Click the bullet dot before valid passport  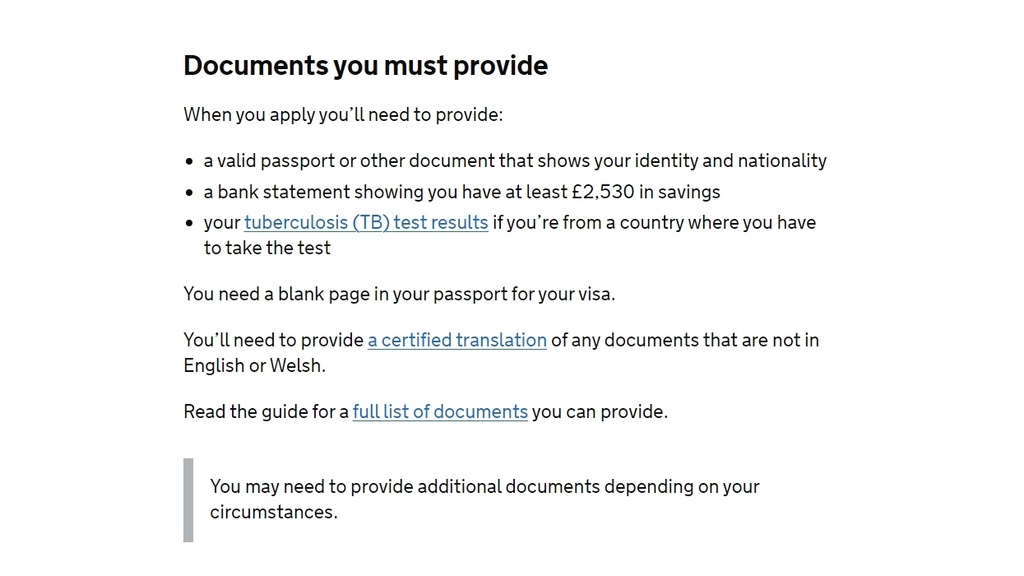[189, 162]
